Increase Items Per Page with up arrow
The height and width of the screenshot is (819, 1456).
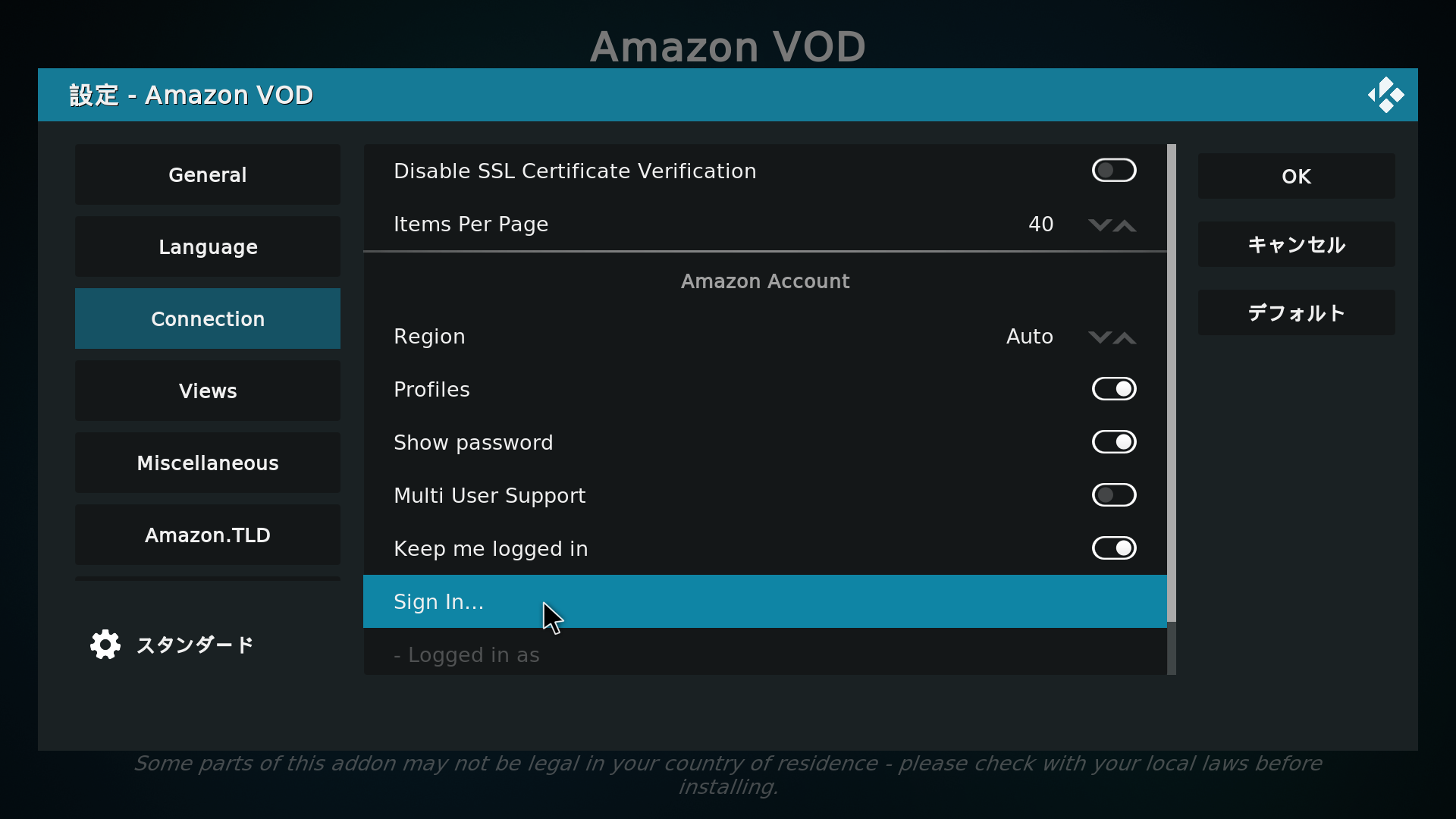[1125, 225]
